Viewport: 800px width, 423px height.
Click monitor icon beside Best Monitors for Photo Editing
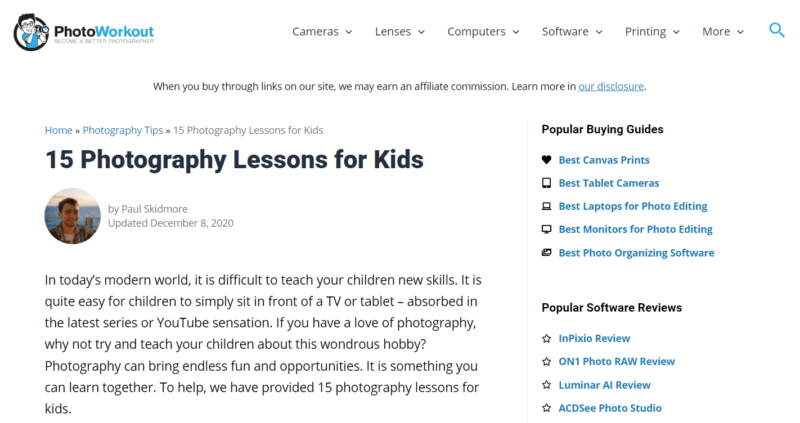pos(546,229)
